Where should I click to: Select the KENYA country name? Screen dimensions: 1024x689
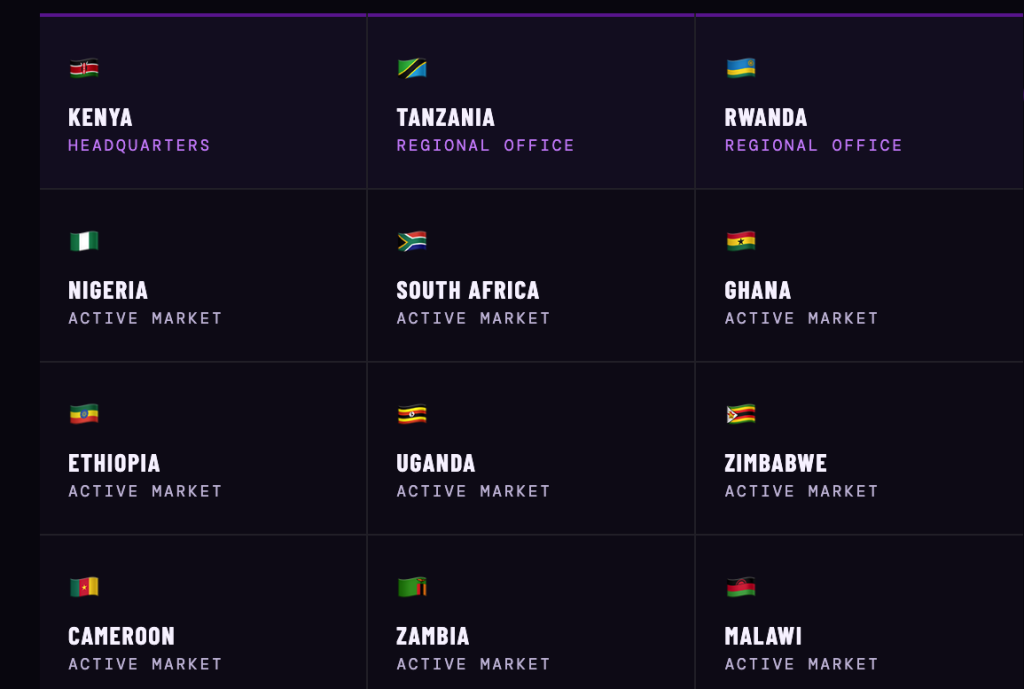coord(100,118)
